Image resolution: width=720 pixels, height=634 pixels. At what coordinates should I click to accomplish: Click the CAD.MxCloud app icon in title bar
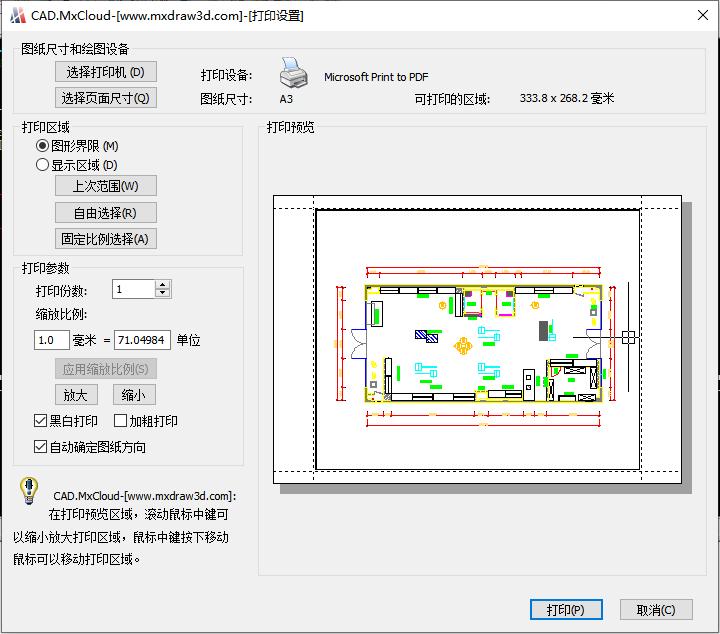click(x=18, y=15)
